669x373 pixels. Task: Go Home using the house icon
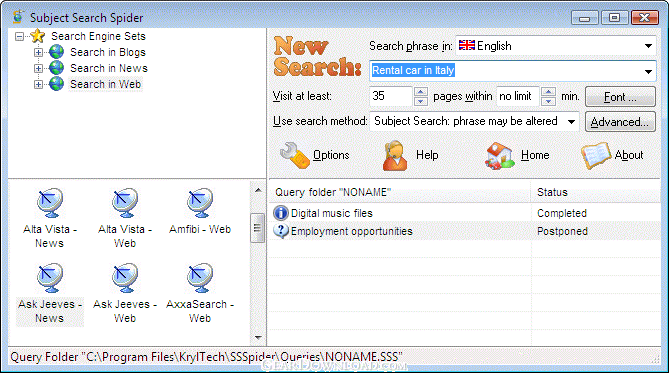coord(500,156)
